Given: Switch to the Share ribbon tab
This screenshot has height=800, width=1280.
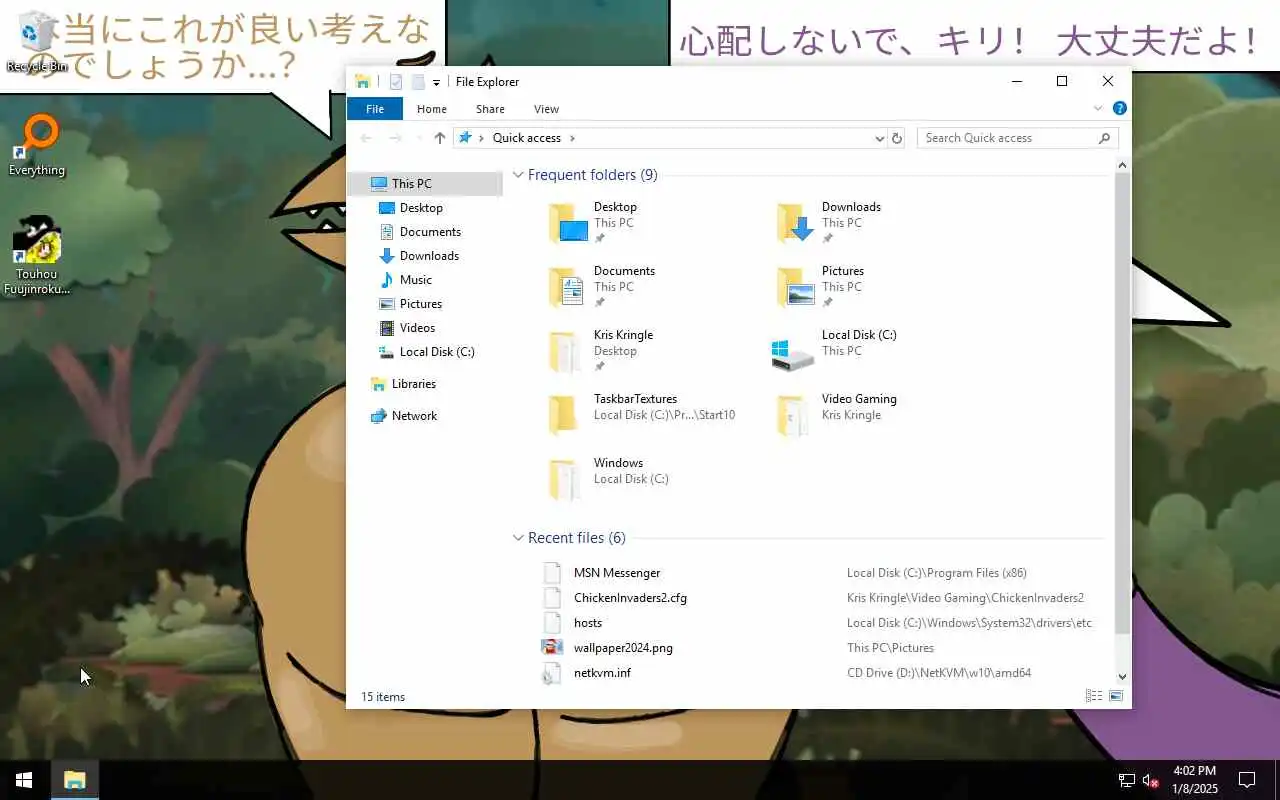Looking at the screenshot, I should coord(490,109).
